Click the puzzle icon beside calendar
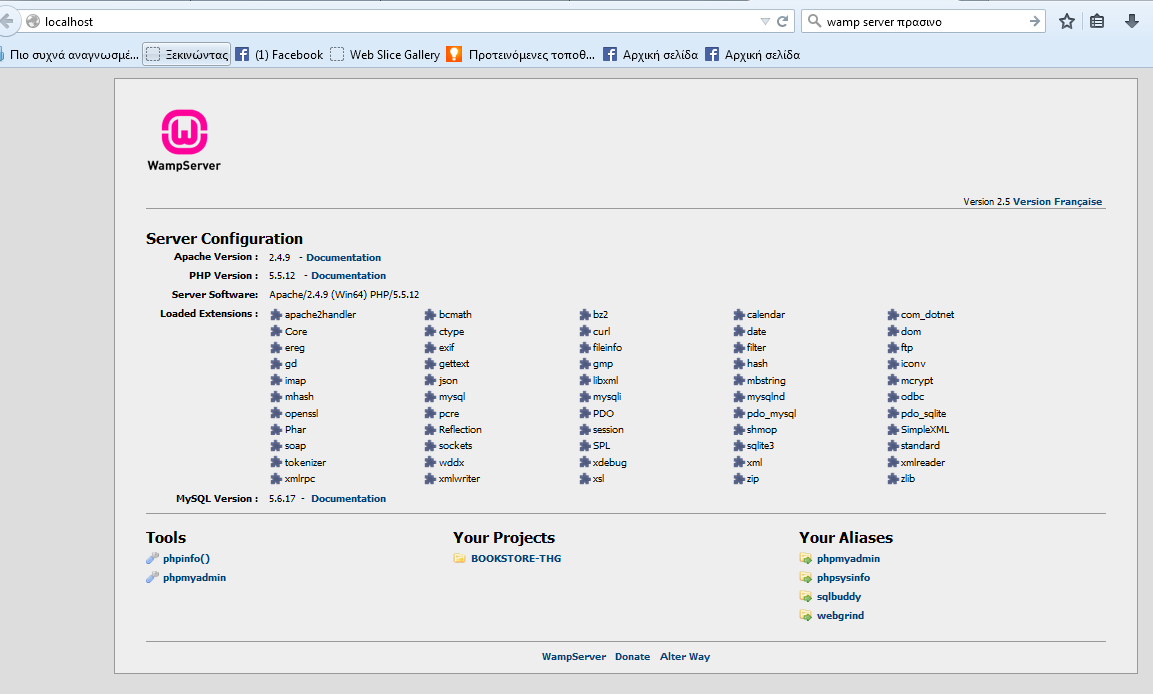1153x694 pixels. click(x=739, y=315)
